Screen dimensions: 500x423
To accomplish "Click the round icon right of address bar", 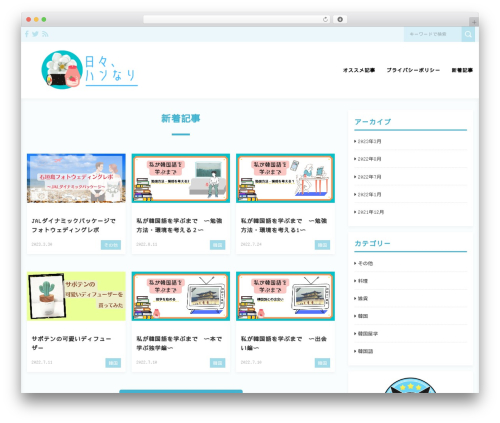I will tap(340, 20).
